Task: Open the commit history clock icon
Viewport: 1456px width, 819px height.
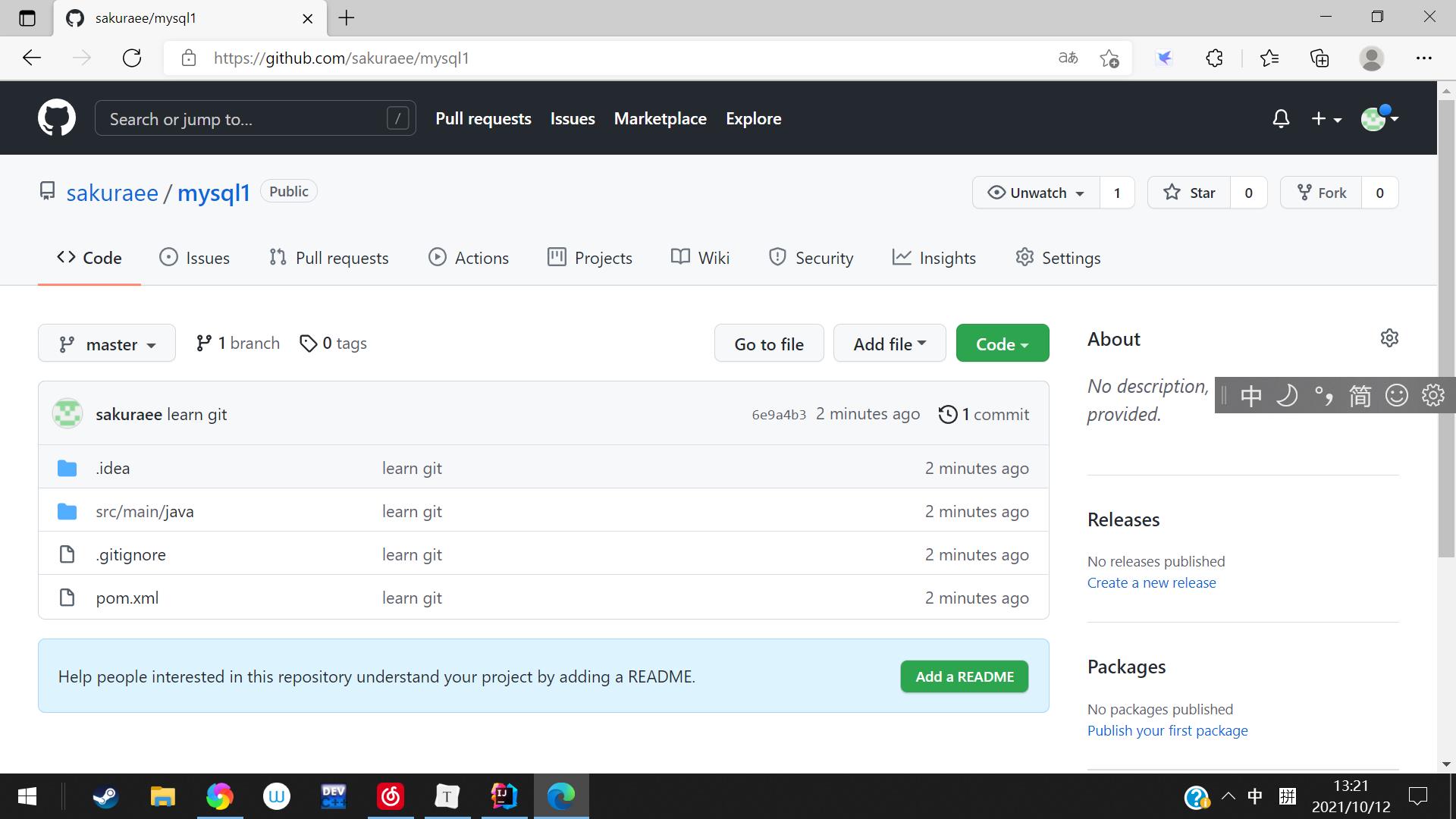Action: coord(948,414)
